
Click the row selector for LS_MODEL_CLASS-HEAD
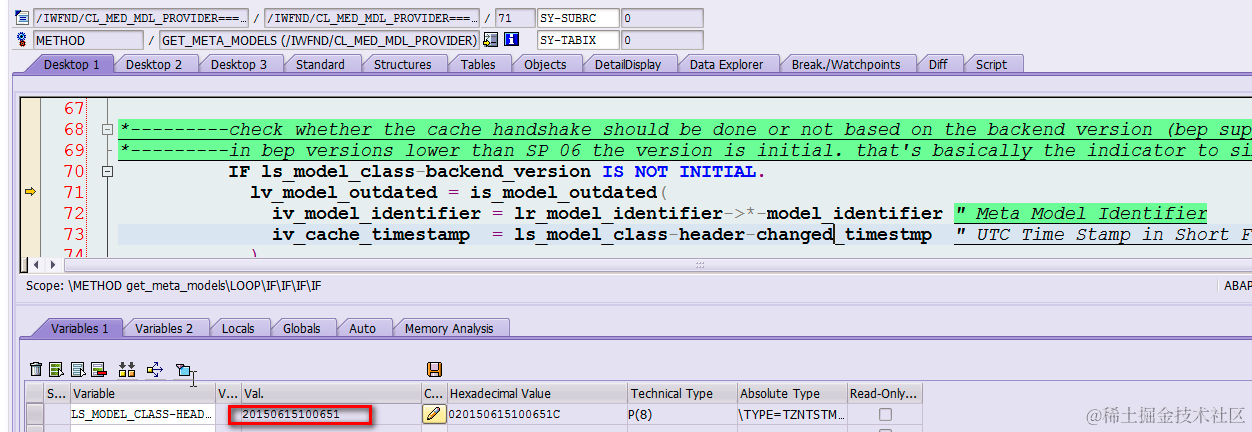point(35,414)
